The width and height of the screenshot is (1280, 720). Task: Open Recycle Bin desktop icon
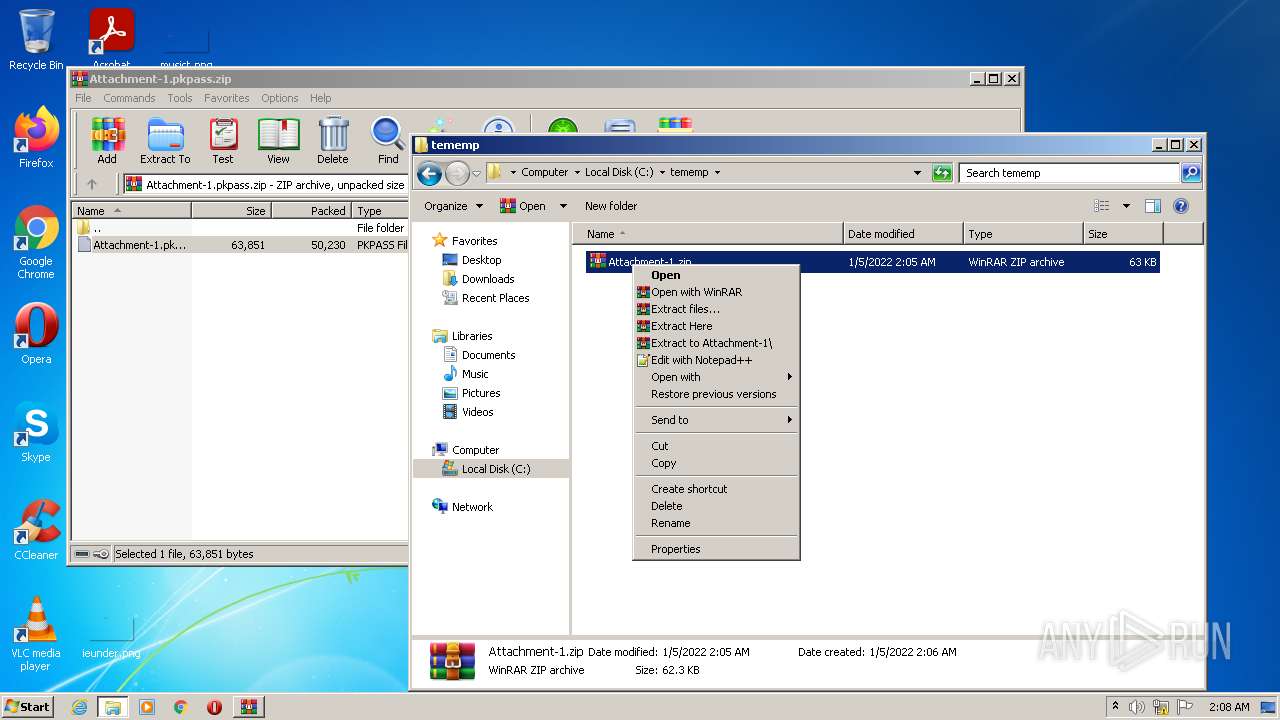(36, 40)
